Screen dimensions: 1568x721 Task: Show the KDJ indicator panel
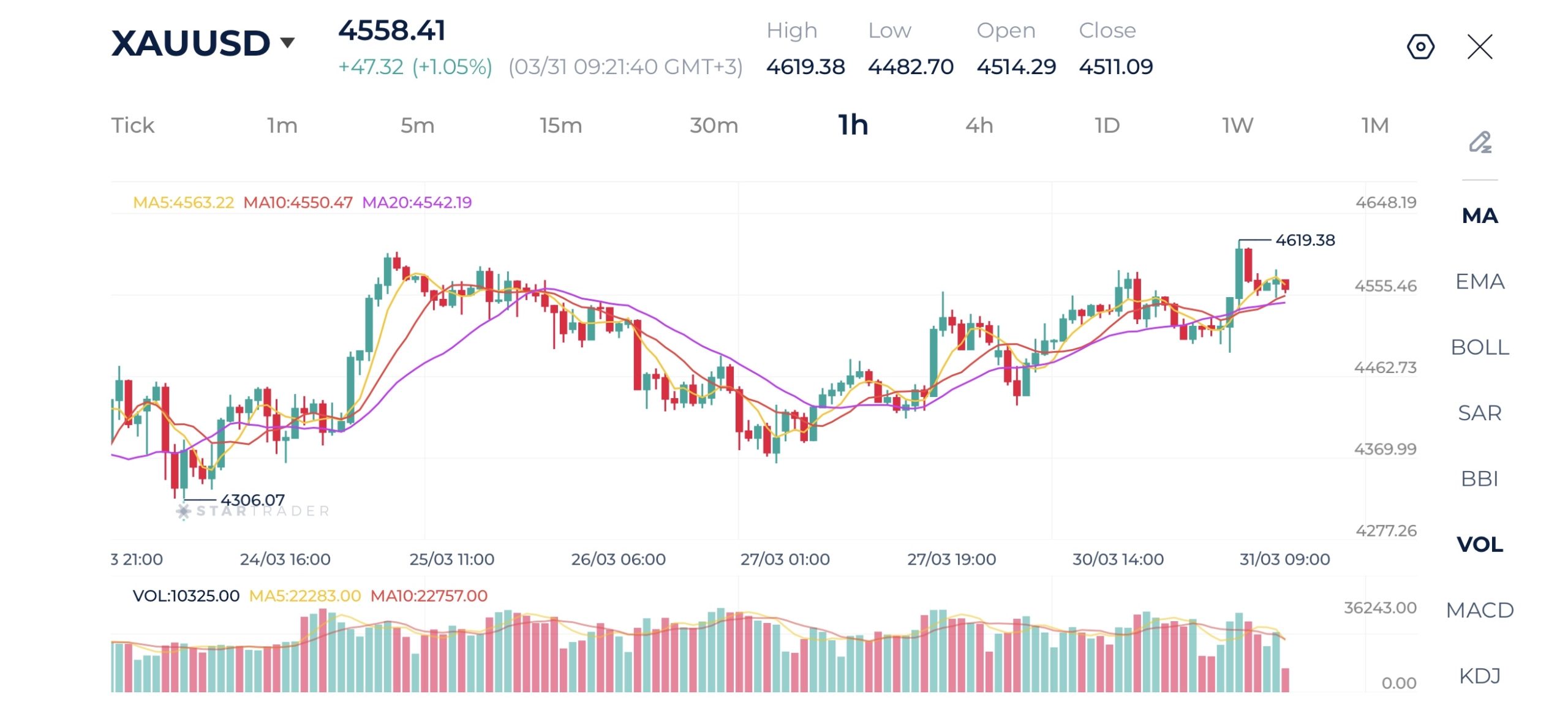[1479, 676]
